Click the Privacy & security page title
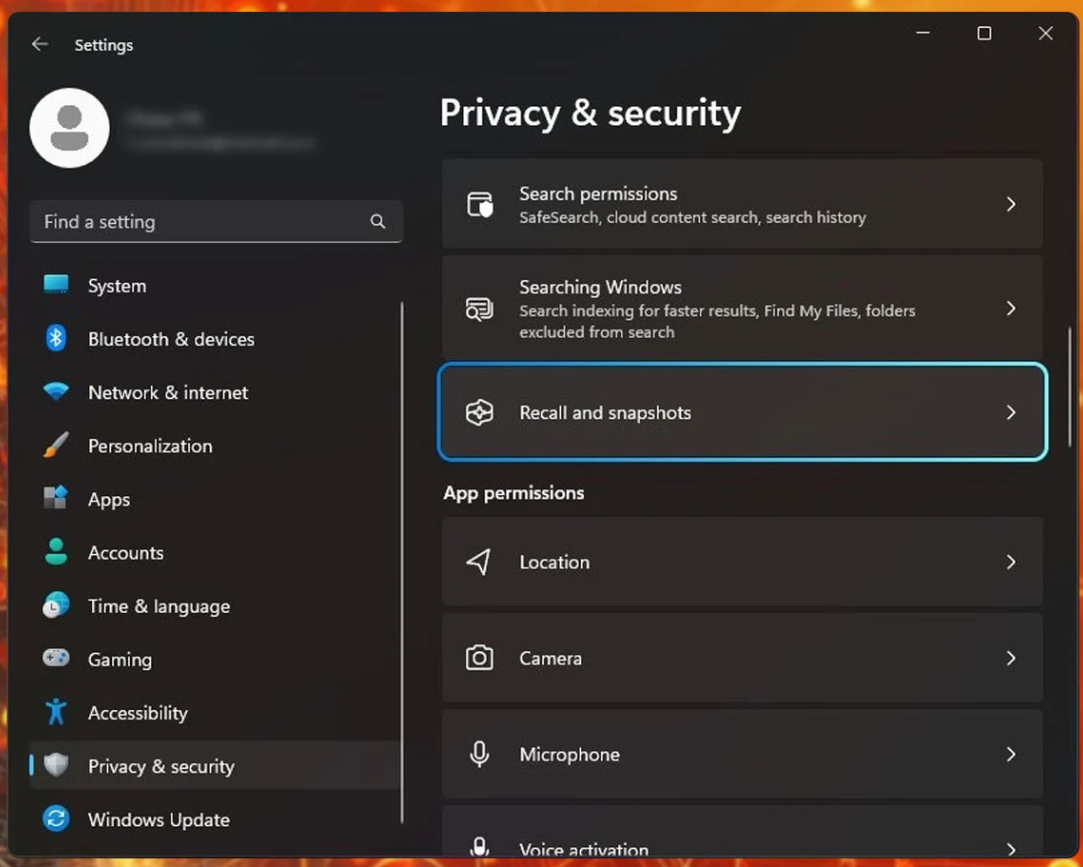Image resolution: width=1083 pixels, height=867 pixels. click(x=591, y=113)
